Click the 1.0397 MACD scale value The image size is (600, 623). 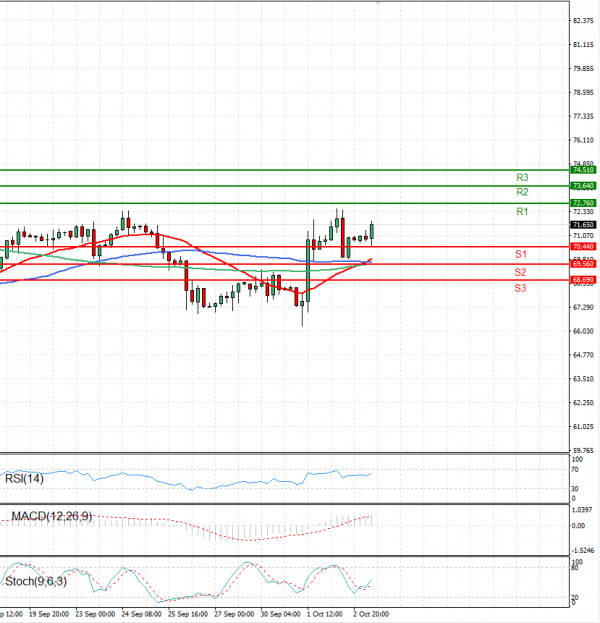click(x=582, y=510)
